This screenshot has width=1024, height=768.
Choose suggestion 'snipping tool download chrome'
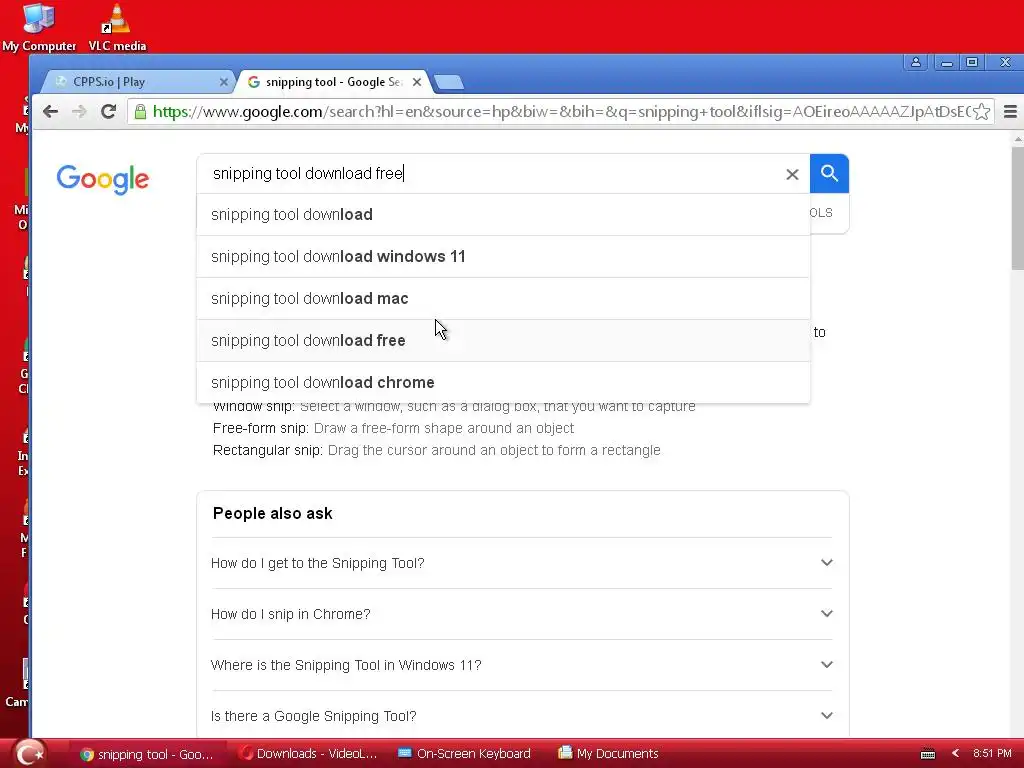coord(503,382)
